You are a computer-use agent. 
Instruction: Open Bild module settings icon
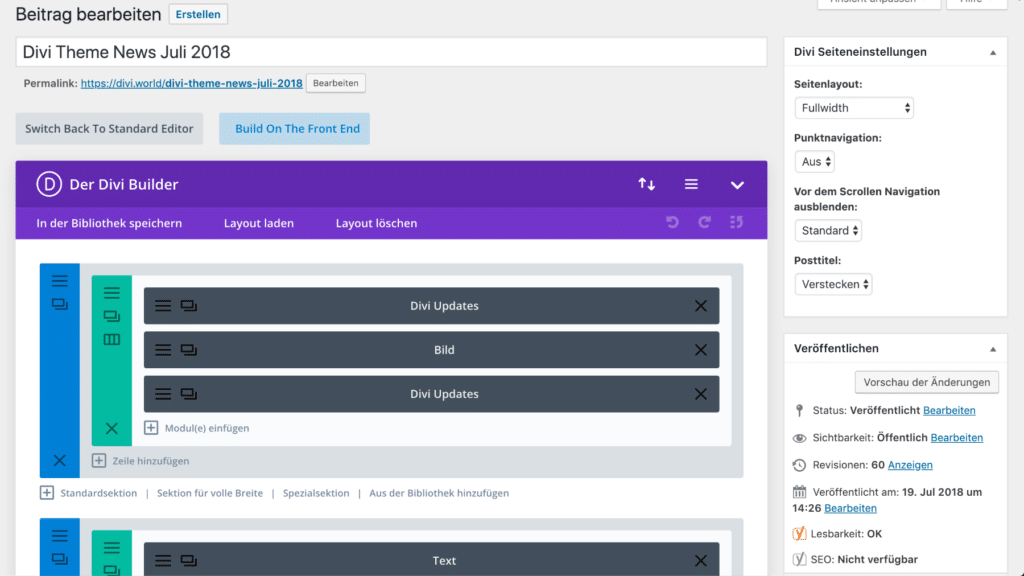(x=163, y=350)
